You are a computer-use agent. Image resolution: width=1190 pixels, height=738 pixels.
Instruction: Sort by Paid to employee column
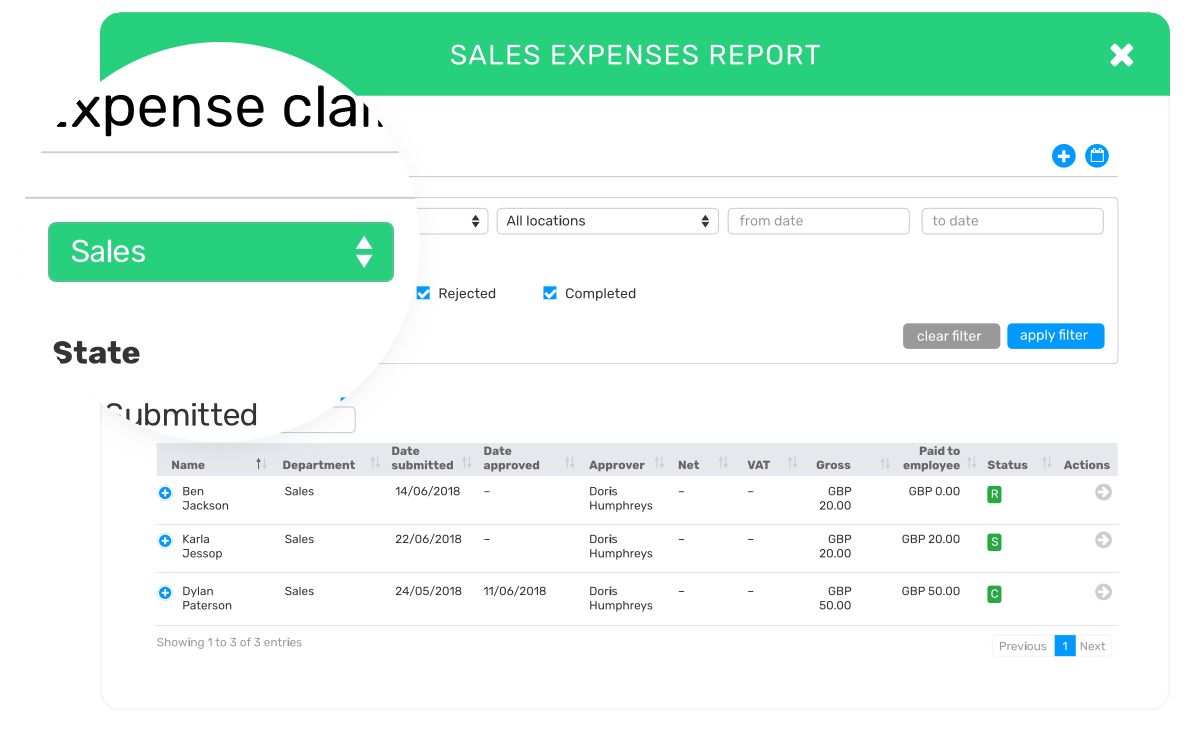pos(931,458)
